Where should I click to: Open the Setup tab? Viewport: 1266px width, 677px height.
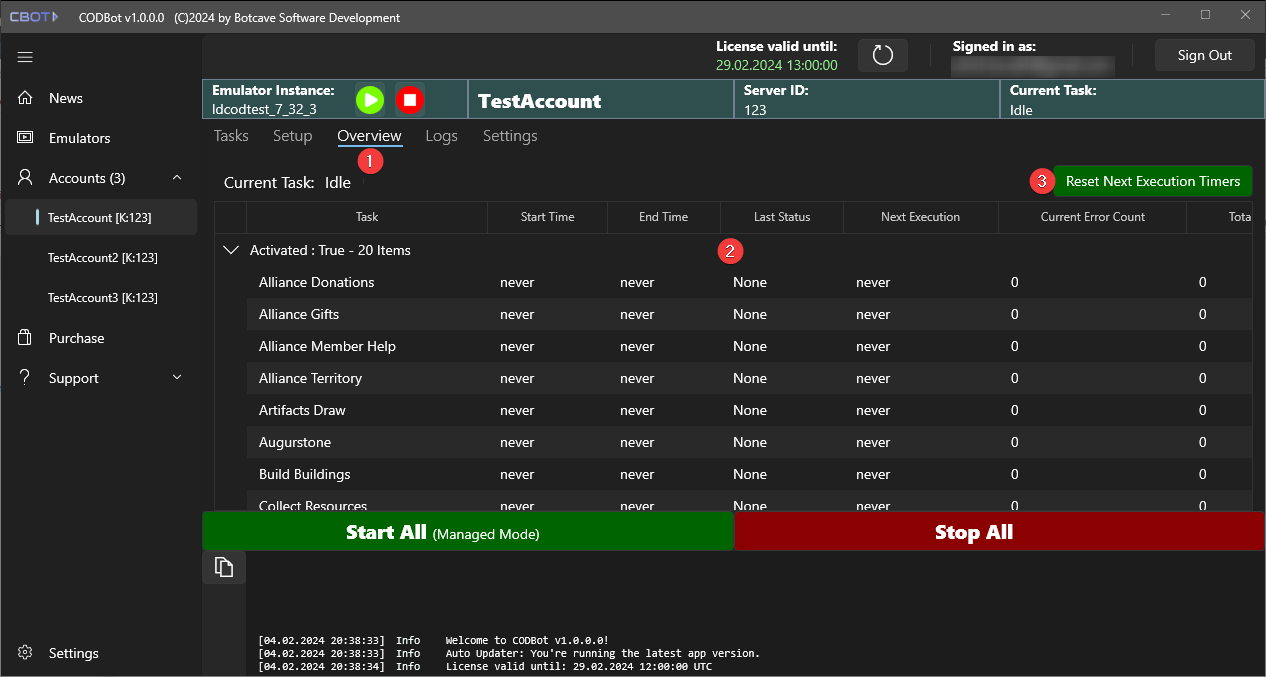[292, 136]
